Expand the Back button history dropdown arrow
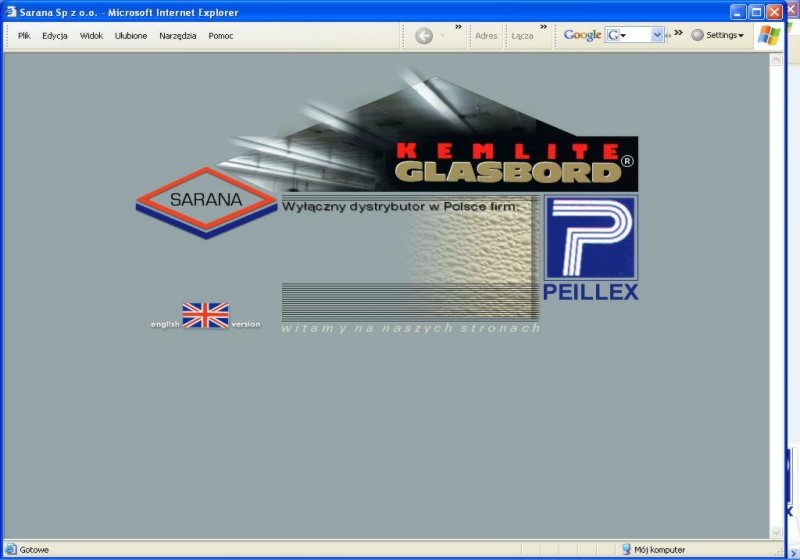Image resolution: width=800 pixels, height=560 pixels. point(442,36)
